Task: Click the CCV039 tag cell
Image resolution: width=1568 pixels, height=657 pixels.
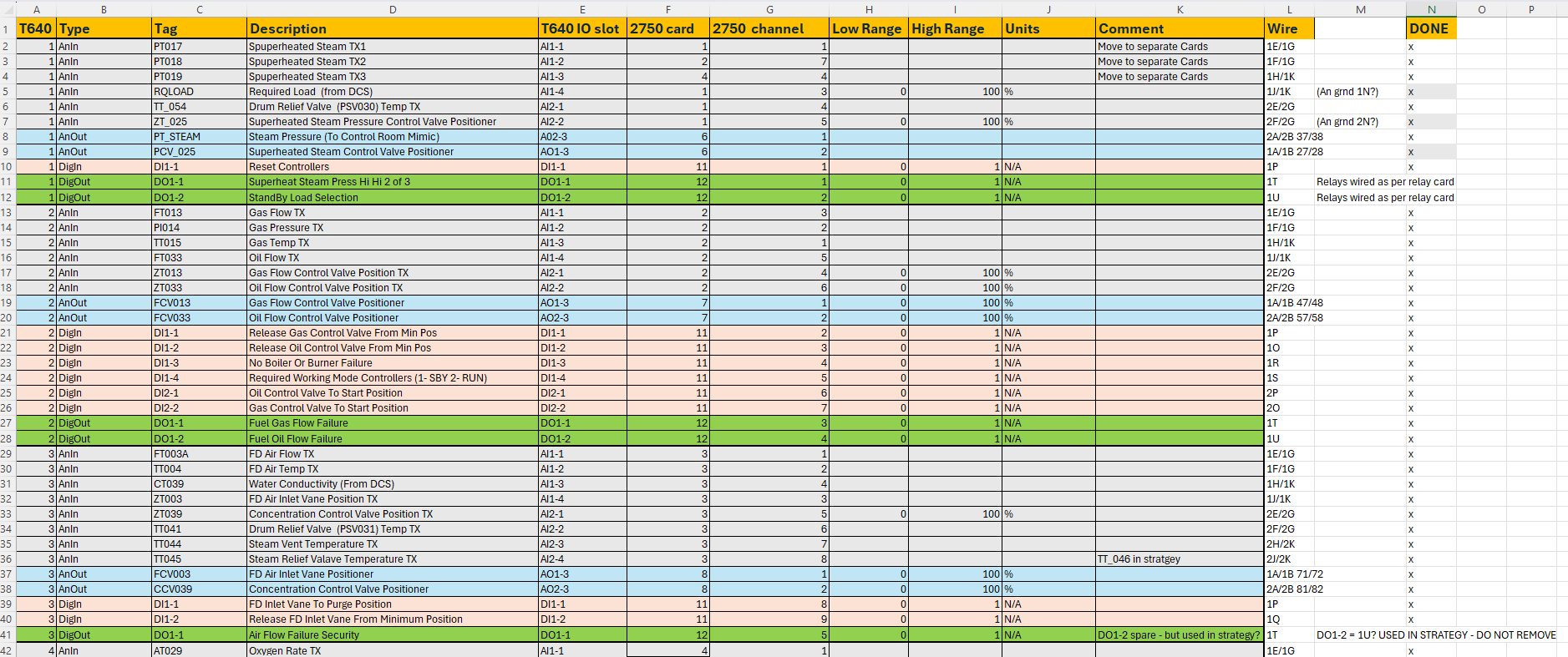Action: point(199,589)
